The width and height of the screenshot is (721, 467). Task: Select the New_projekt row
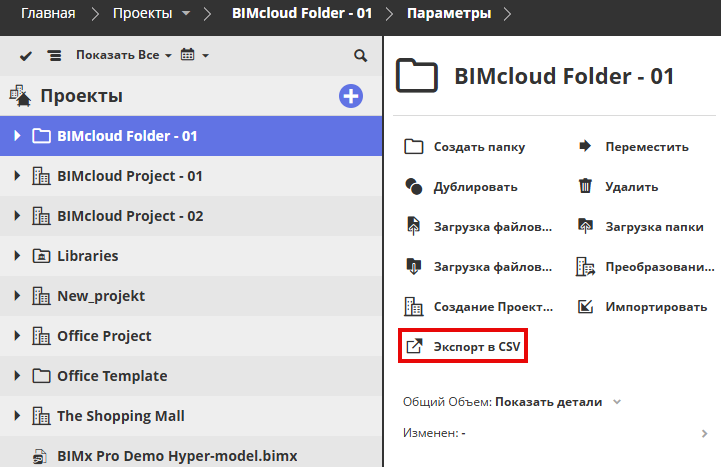click(x=191, y=296)
